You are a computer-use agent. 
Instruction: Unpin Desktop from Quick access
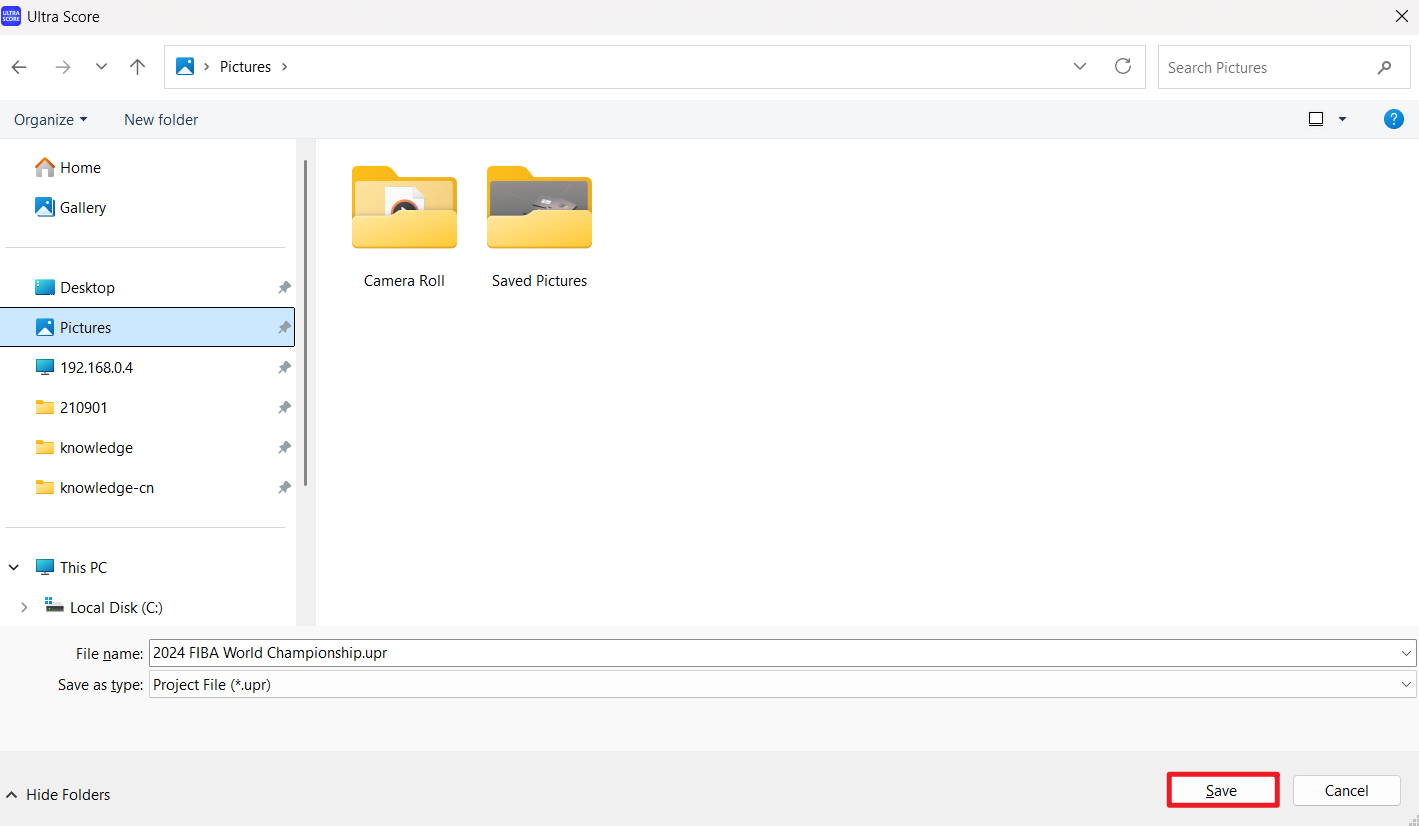tap(284, 287)
